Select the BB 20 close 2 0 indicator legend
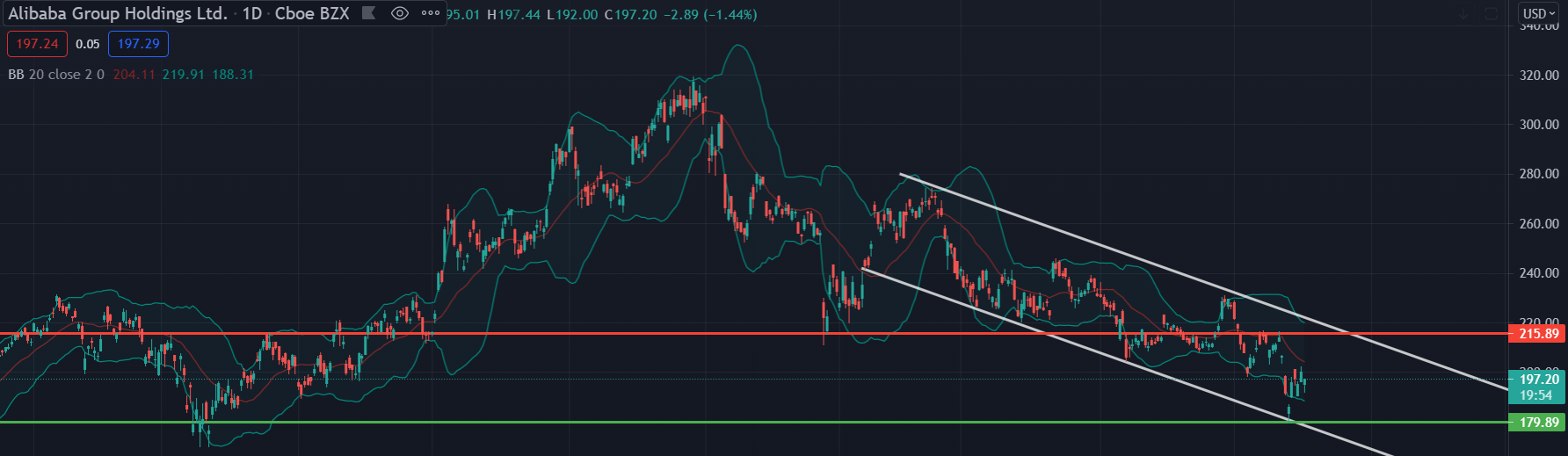 click(x=56, y=75)
